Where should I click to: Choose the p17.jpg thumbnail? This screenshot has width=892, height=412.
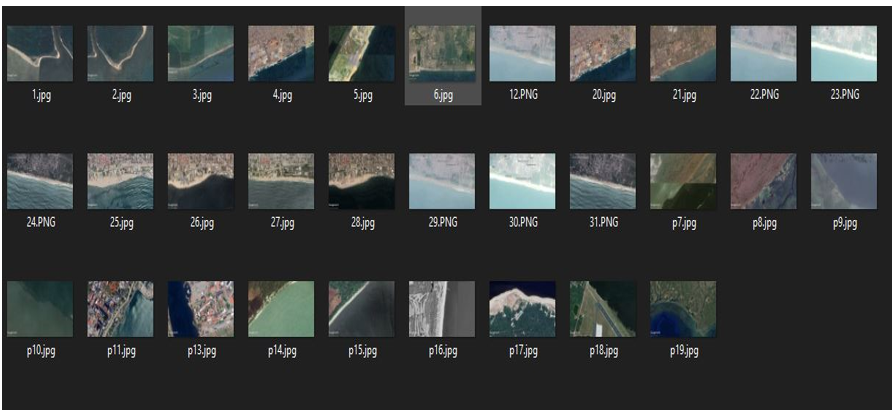tap(522, 309)
